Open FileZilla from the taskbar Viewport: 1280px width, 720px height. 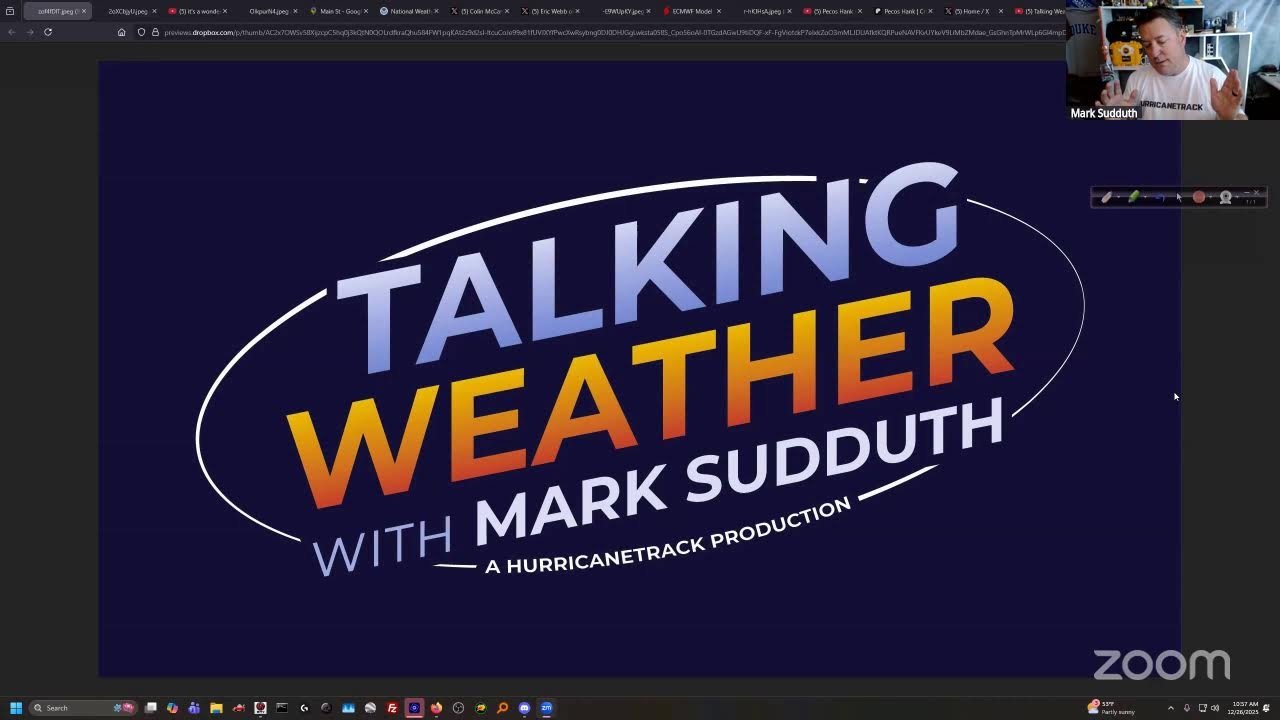tap(392, 708)
